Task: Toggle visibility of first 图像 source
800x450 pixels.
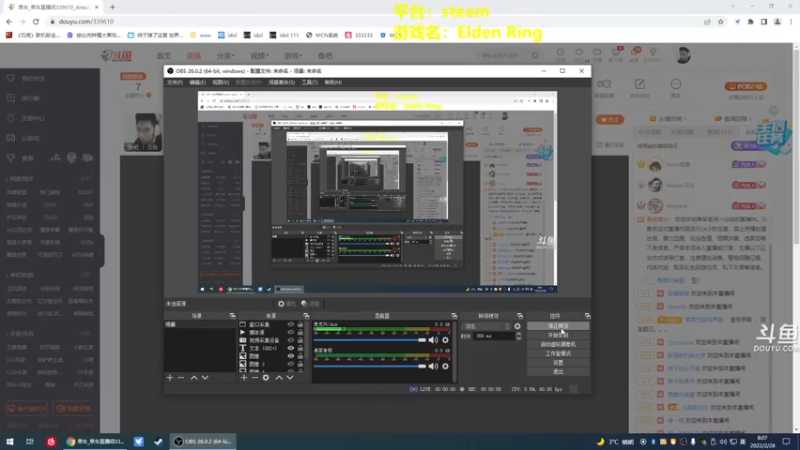Action: 290,356
